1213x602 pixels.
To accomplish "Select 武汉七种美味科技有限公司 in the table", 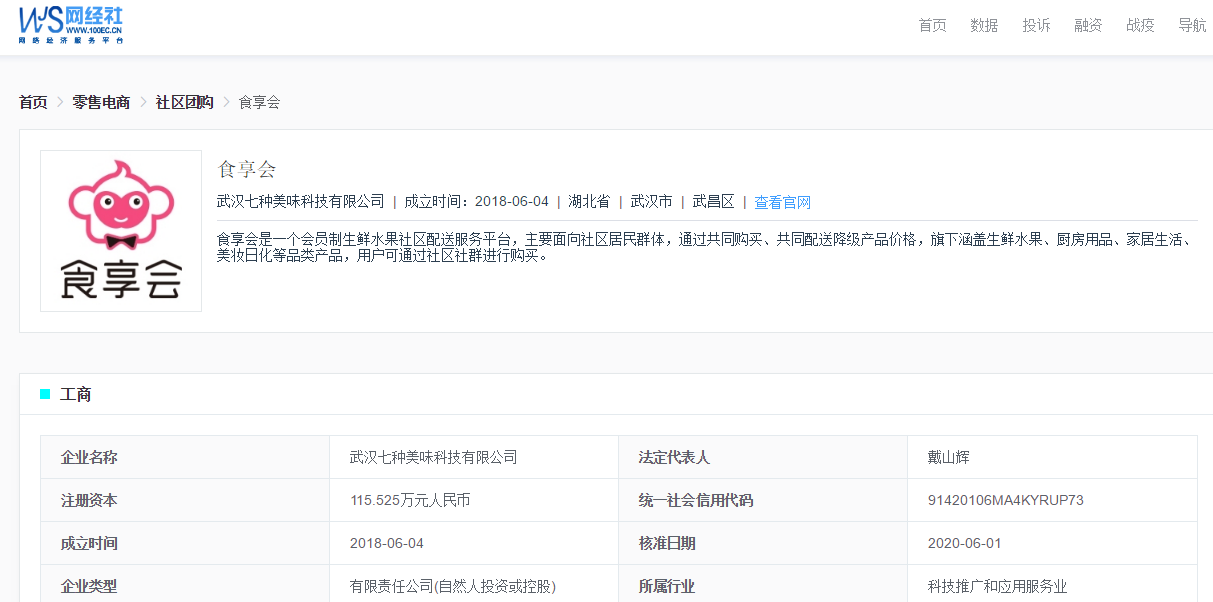I will tap(434, 457).
